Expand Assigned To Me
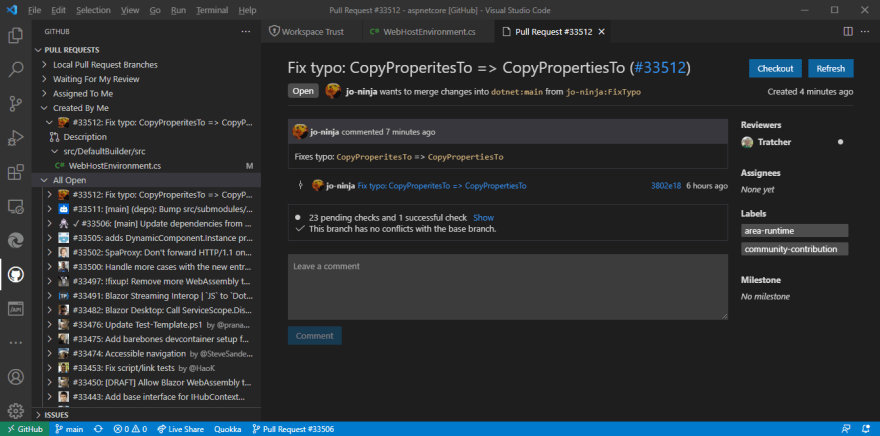Image resolution: width=880 pixels, height=436 pixels. click(44, 94)
